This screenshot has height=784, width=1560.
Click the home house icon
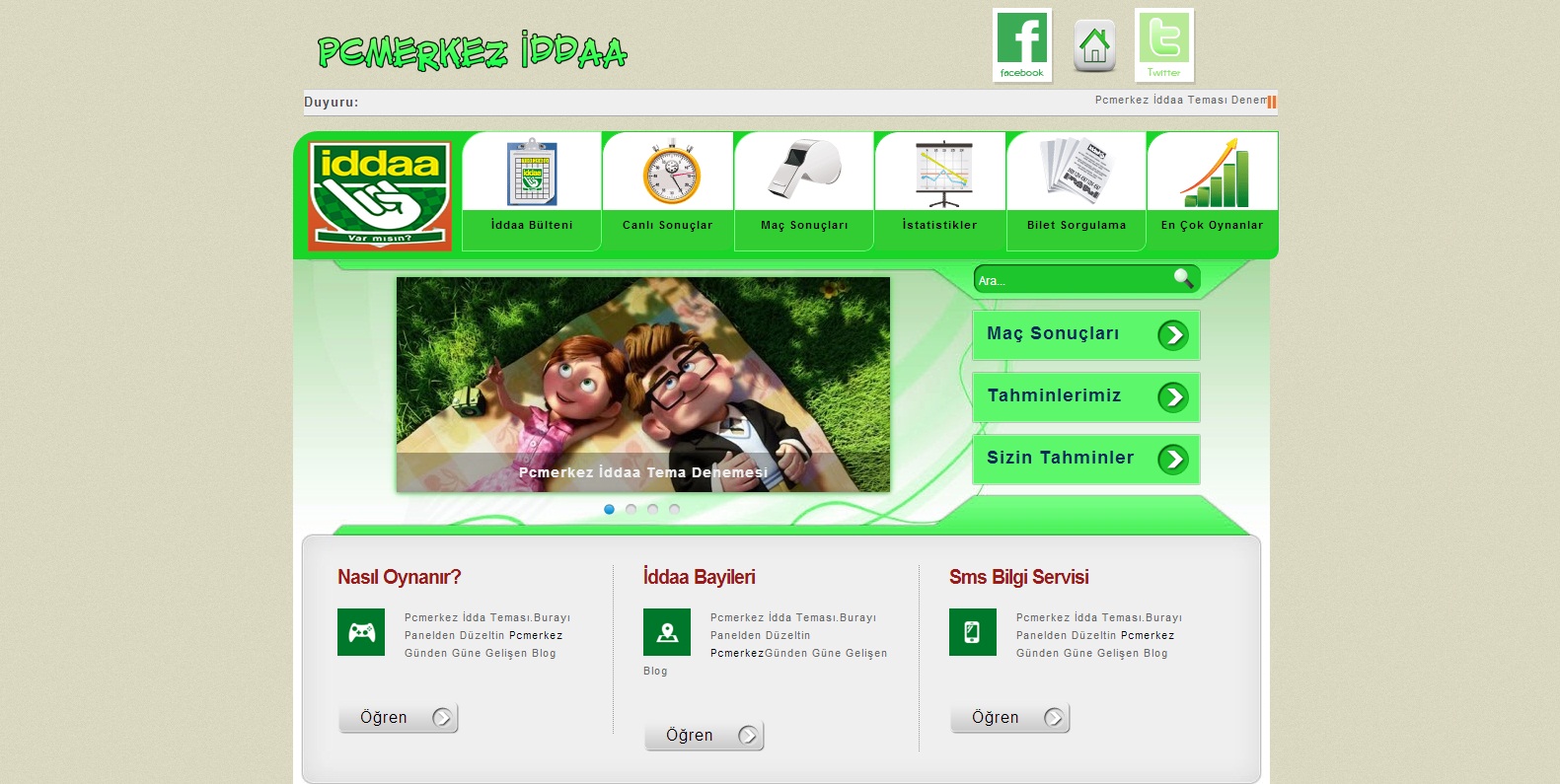pyautogui.click(x=1094, y=46)
